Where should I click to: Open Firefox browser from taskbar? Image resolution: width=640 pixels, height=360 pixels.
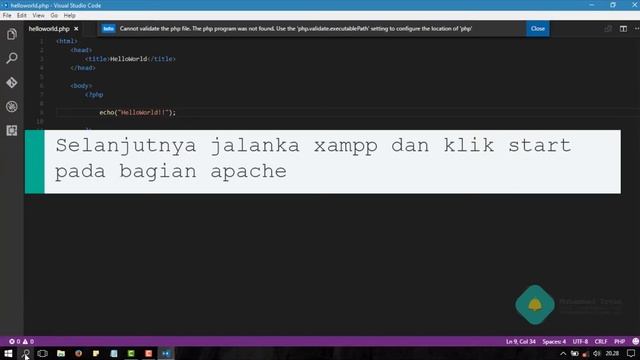78,353
